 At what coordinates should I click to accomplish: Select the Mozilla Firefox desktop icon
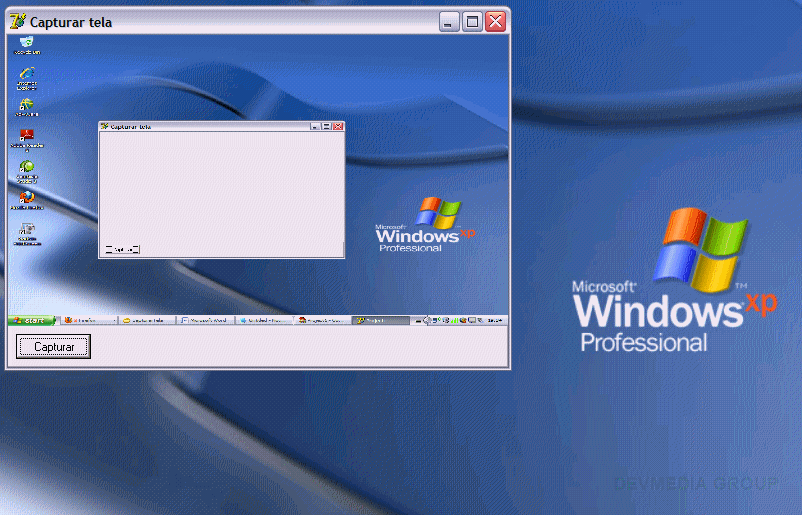(27, 198)
